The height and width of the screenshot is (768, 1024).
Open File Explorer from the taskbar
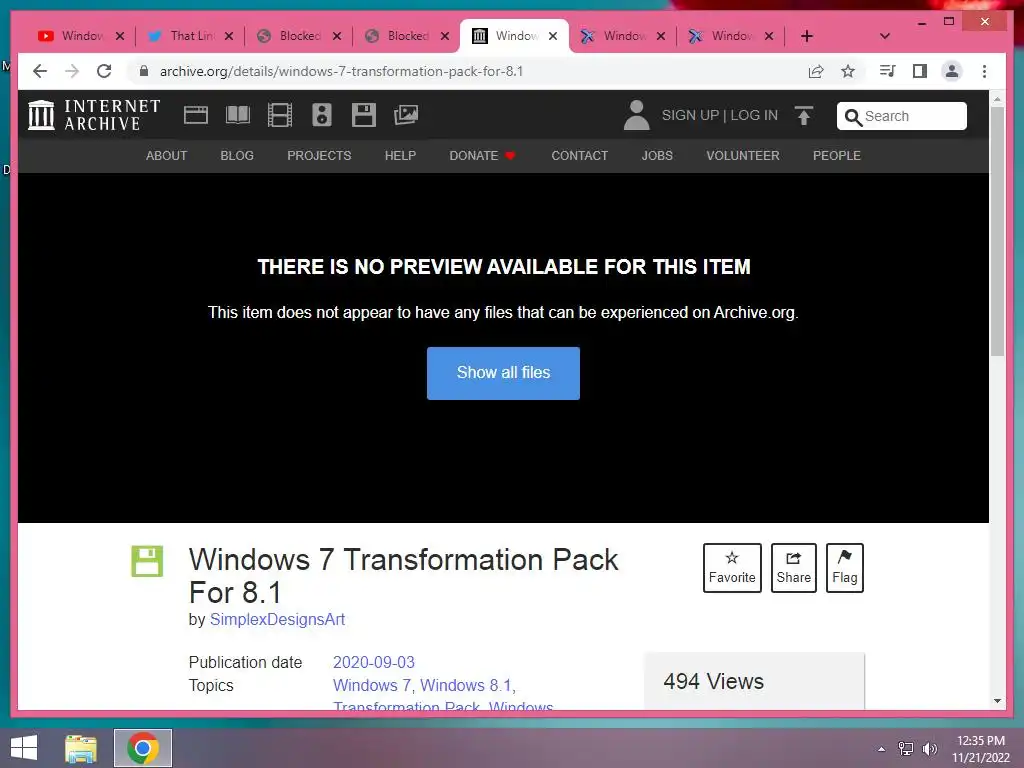pyautogui.click(x=81, y=748)
